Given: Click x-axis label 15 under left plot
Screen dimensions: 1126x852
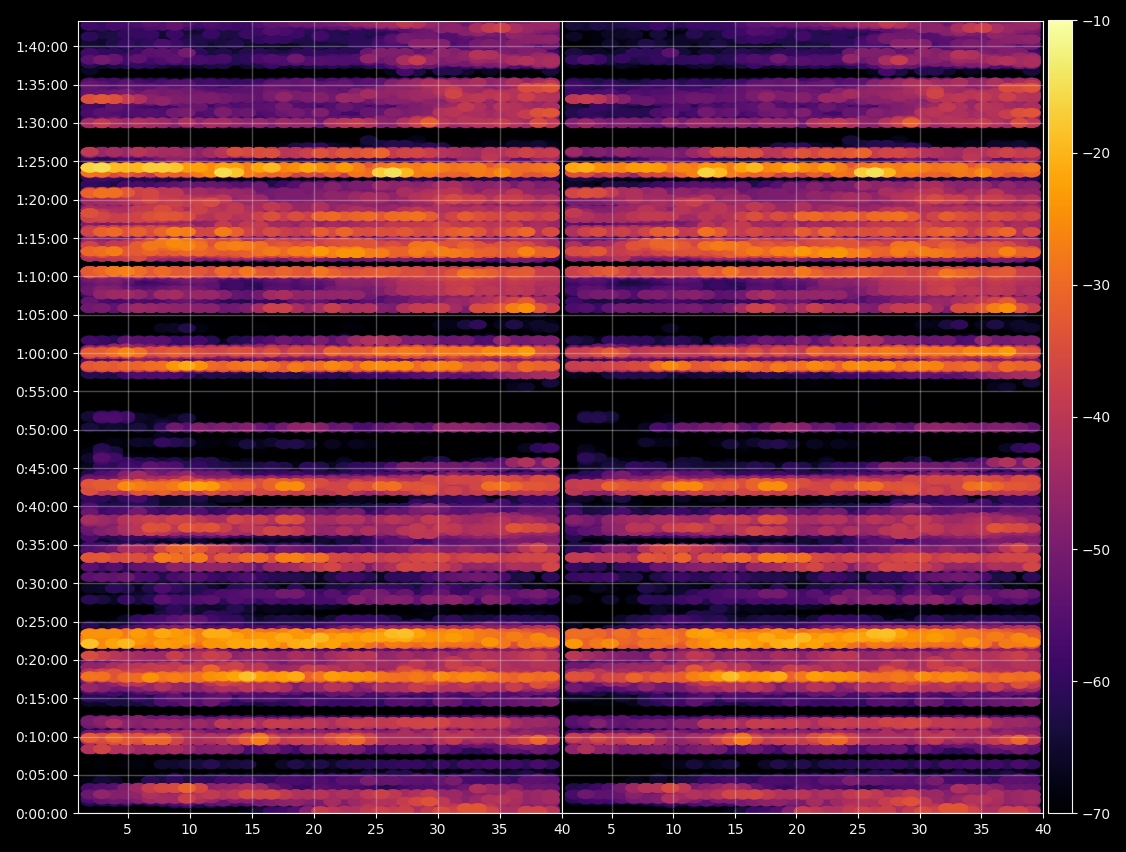Looking at the screenshot, I should (x=252, y=829).
